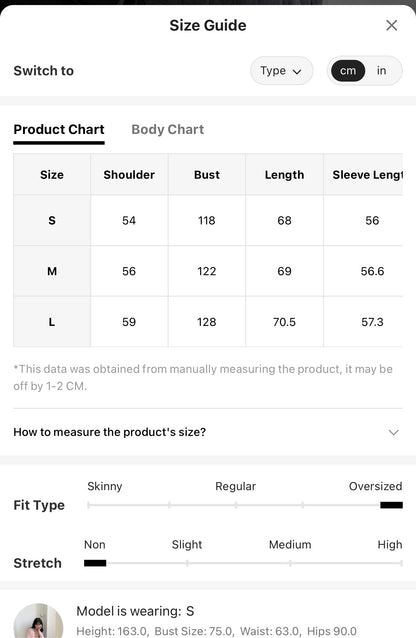The image size is (416, 638).
Task: Open the Type dropdown
Action: tap(281, 71)
